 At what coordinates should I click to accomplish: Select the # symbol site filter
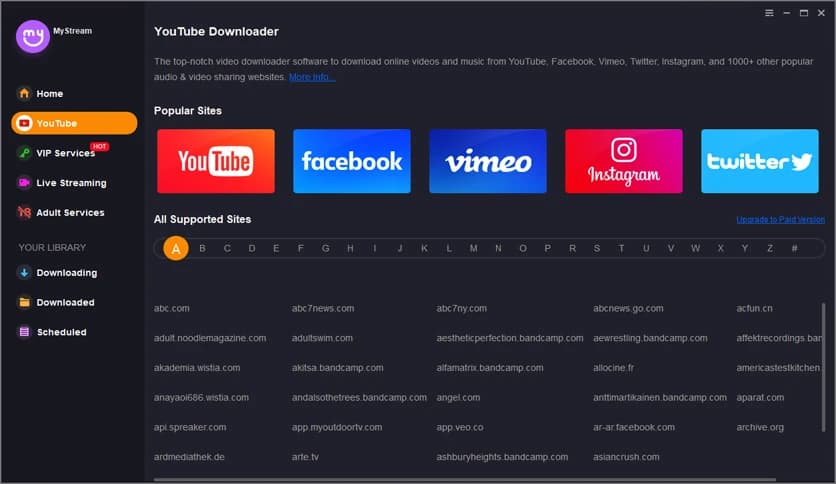(x=794, y=248)
